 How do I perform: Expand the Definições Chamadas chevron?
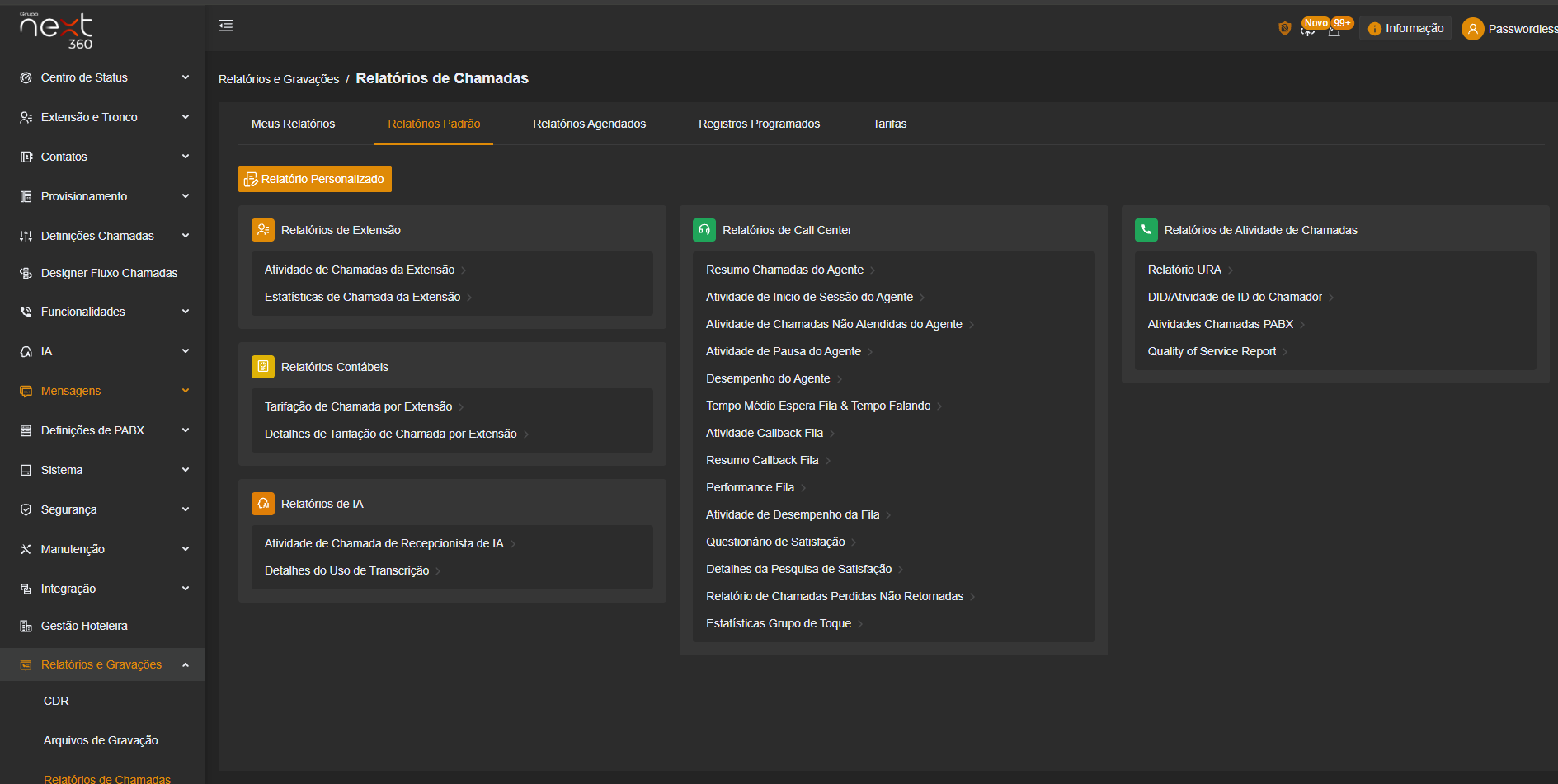[186, 236]
